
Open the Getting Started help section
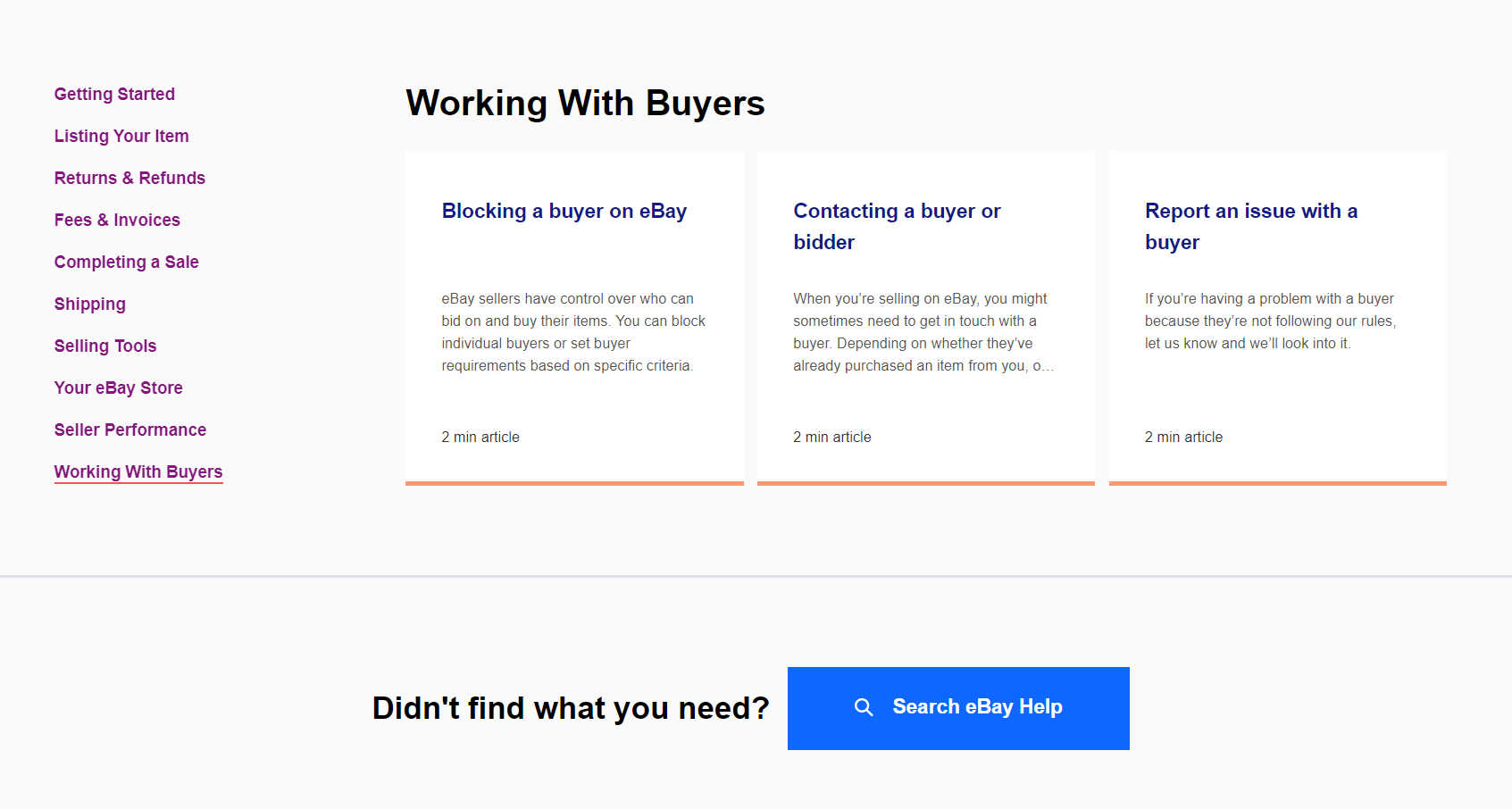coord(114,94)
